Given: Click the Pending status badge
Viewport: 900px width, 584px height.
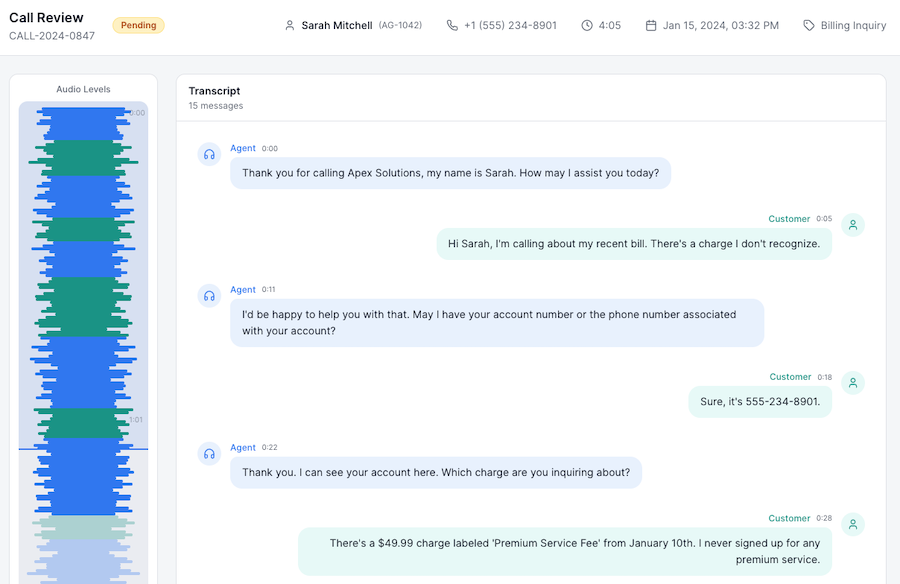Looking at the screenshot, I should pyautogui.click(x=138, y=26).
